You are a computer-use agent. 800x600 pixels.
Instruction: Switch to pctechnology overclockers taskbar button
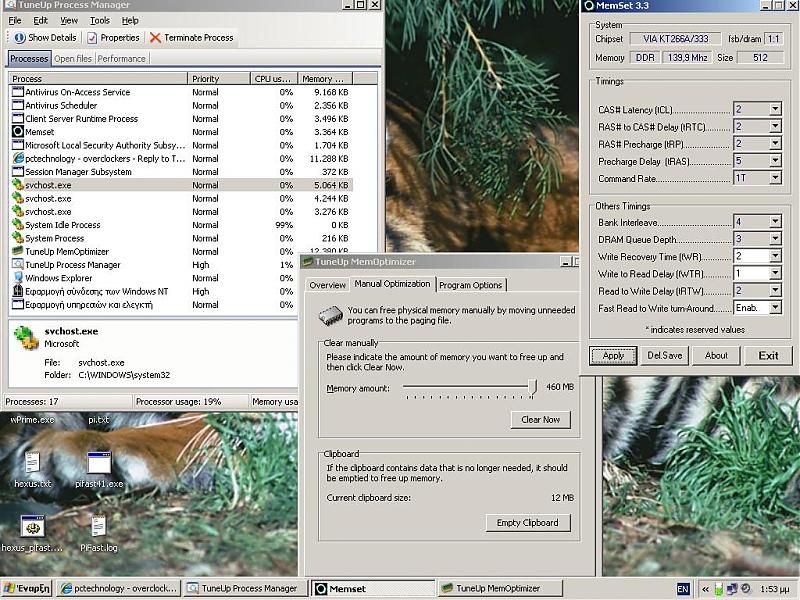pyautogui.click(x=118, y=589)
